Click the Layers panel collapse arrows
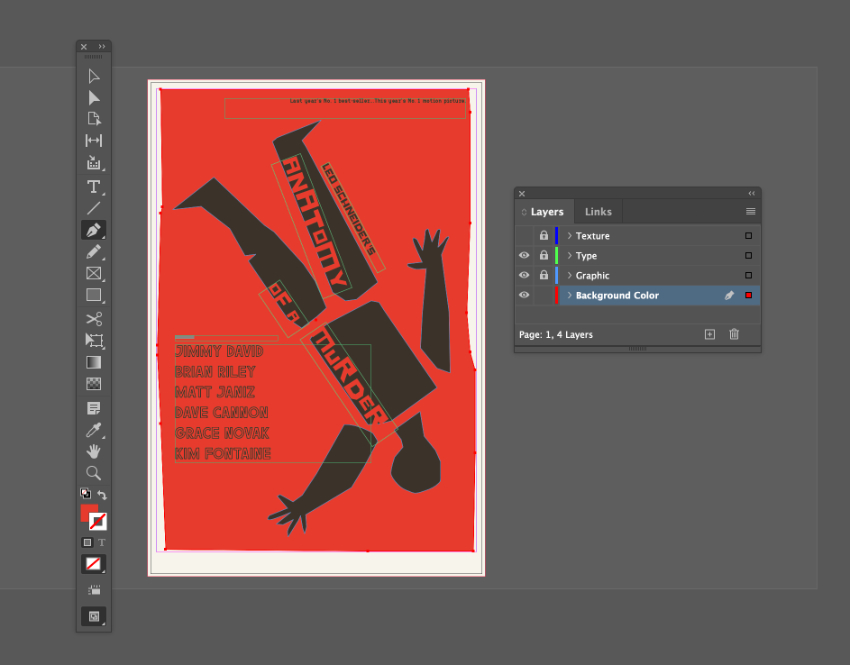This screenshot has height=665, width=850. pos(751,193)
